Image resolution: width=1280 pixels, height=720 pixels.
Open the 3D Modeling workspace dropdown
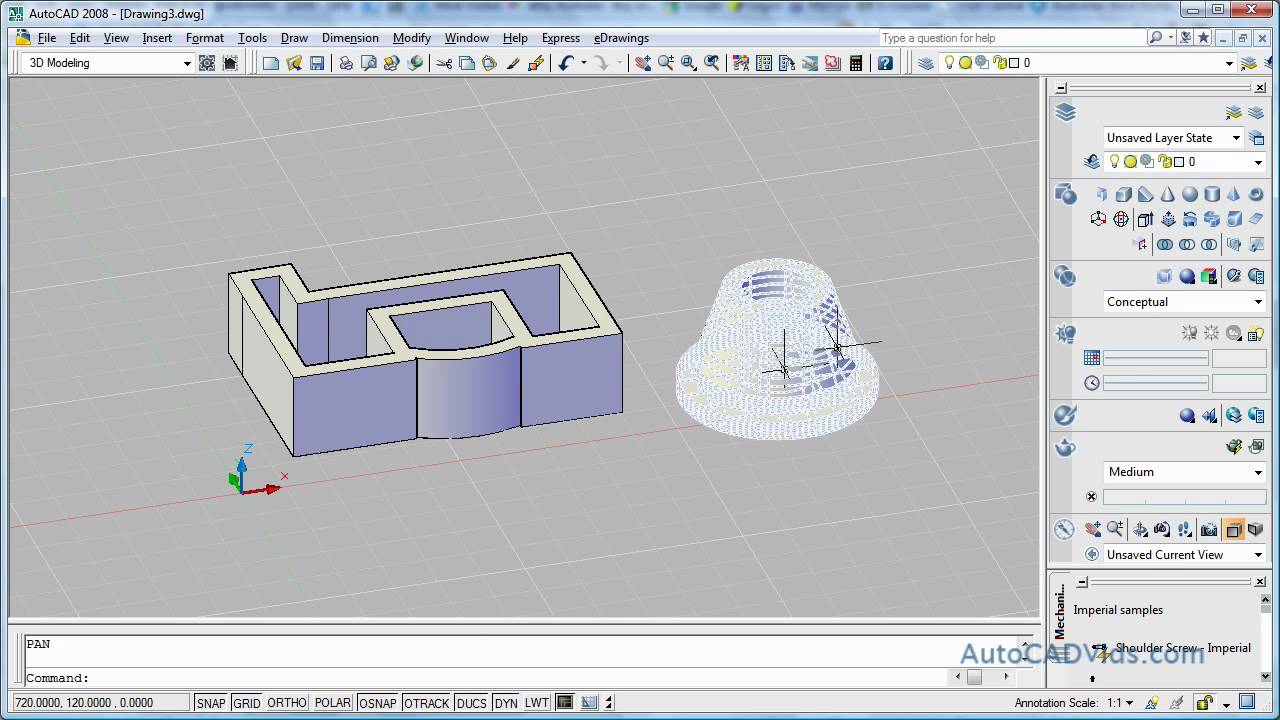tap(107, 63)
